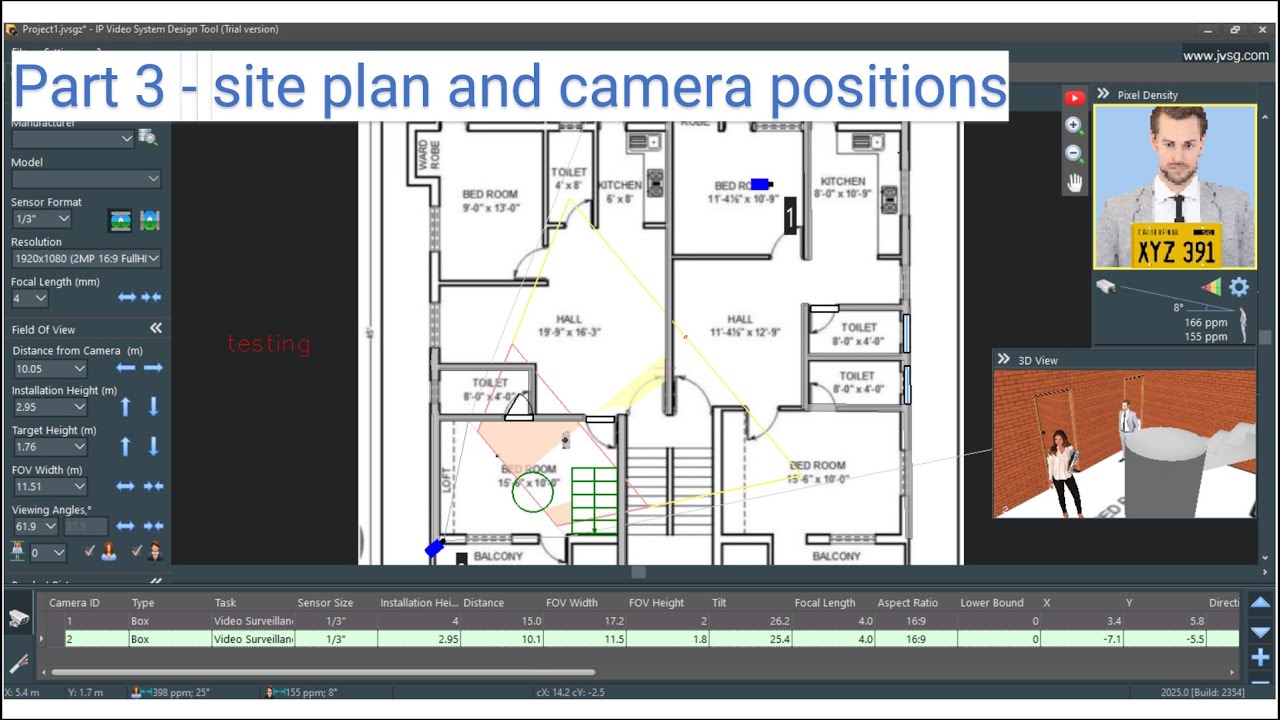Widen viewing angle with expand arrows
The image size is (1280, 720).
tap(125, 525)
